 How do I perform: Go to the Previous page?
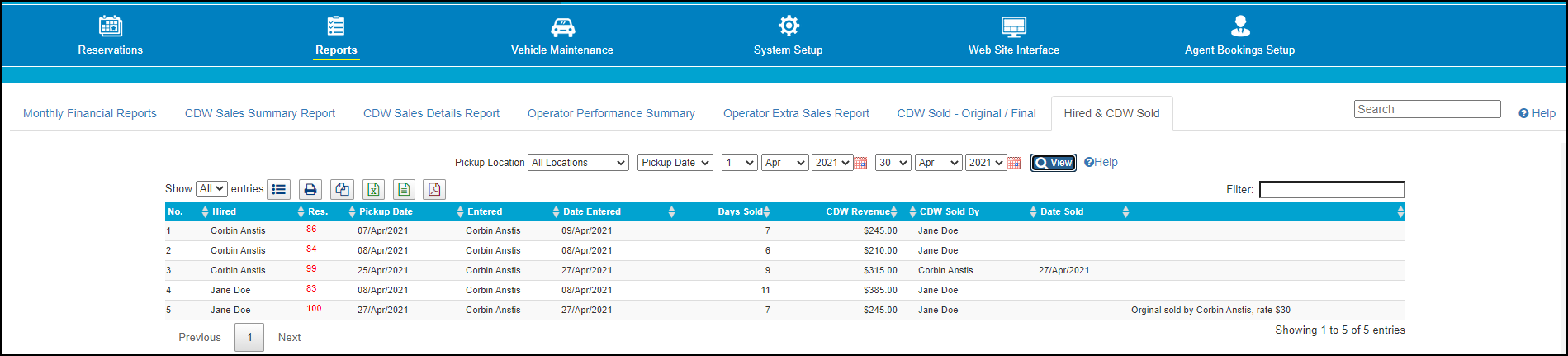(x=200, y=337)
